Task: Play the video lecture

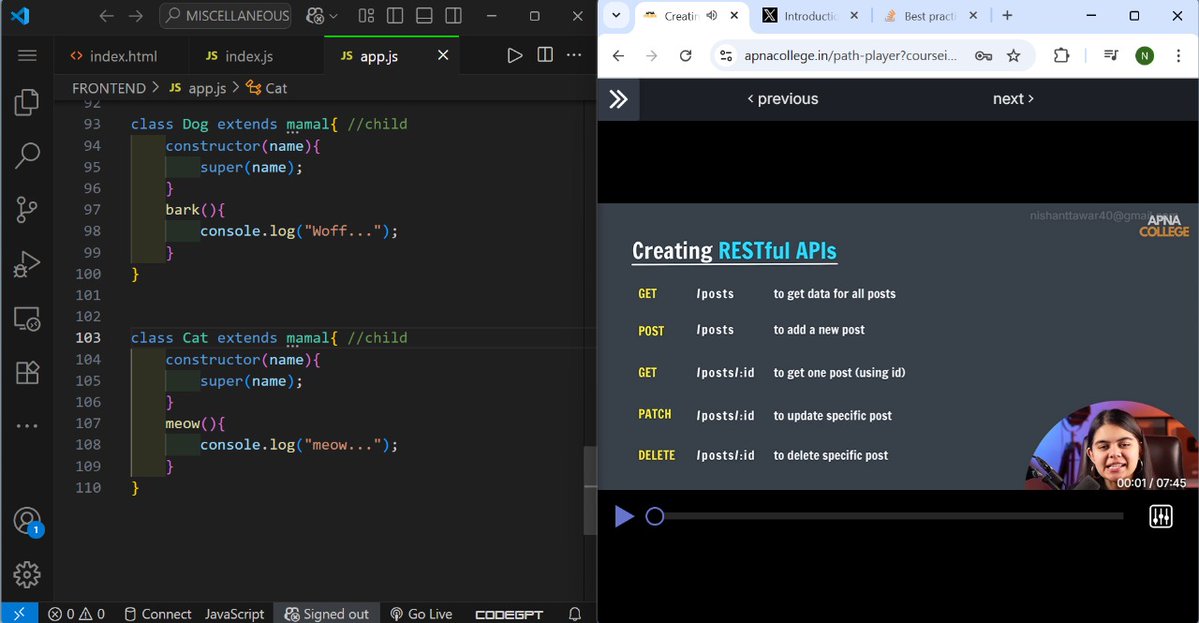Action: click(624, 517)
